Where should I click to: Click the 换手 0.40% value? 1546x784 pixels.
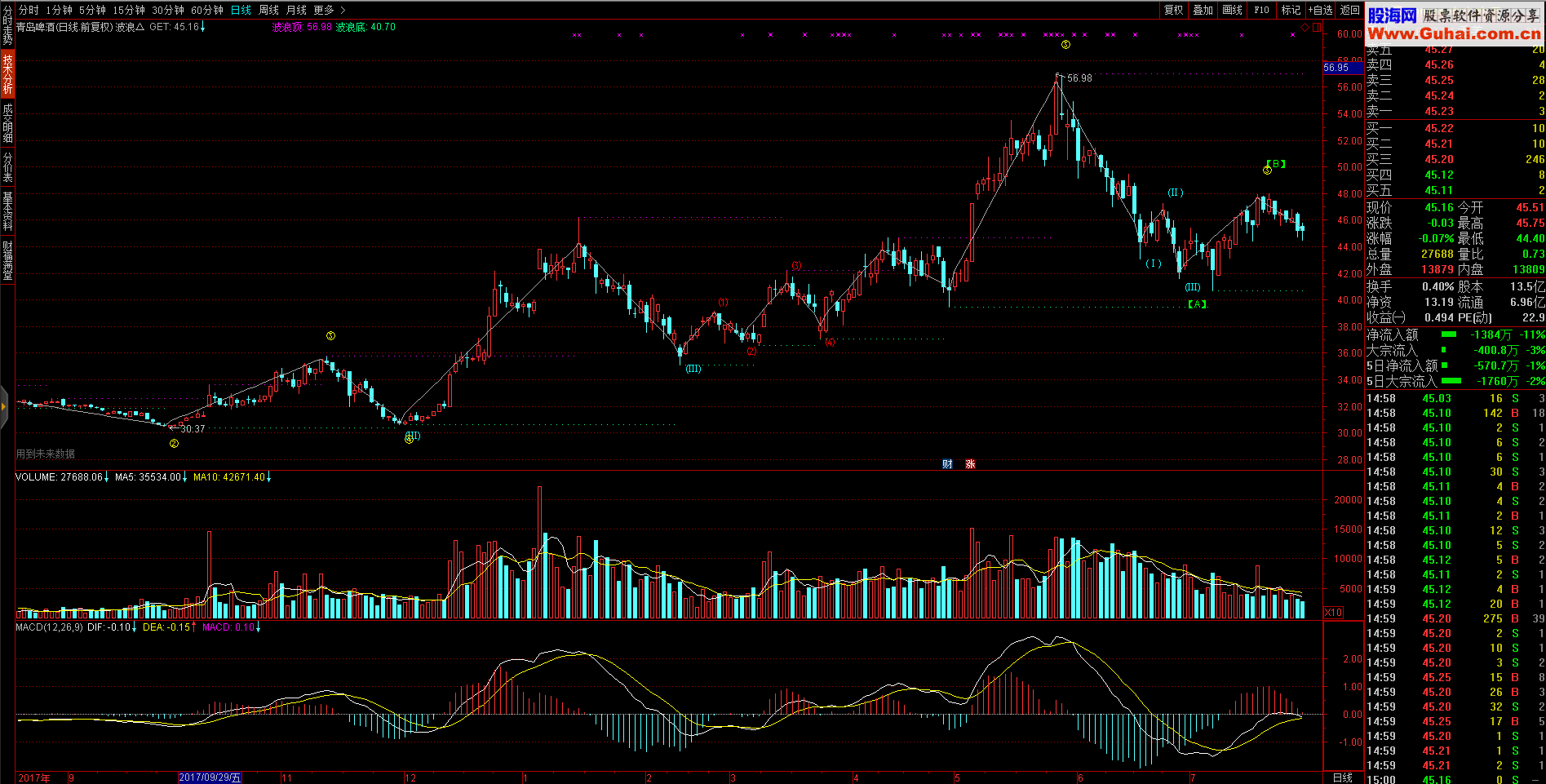click(1437, 286)
